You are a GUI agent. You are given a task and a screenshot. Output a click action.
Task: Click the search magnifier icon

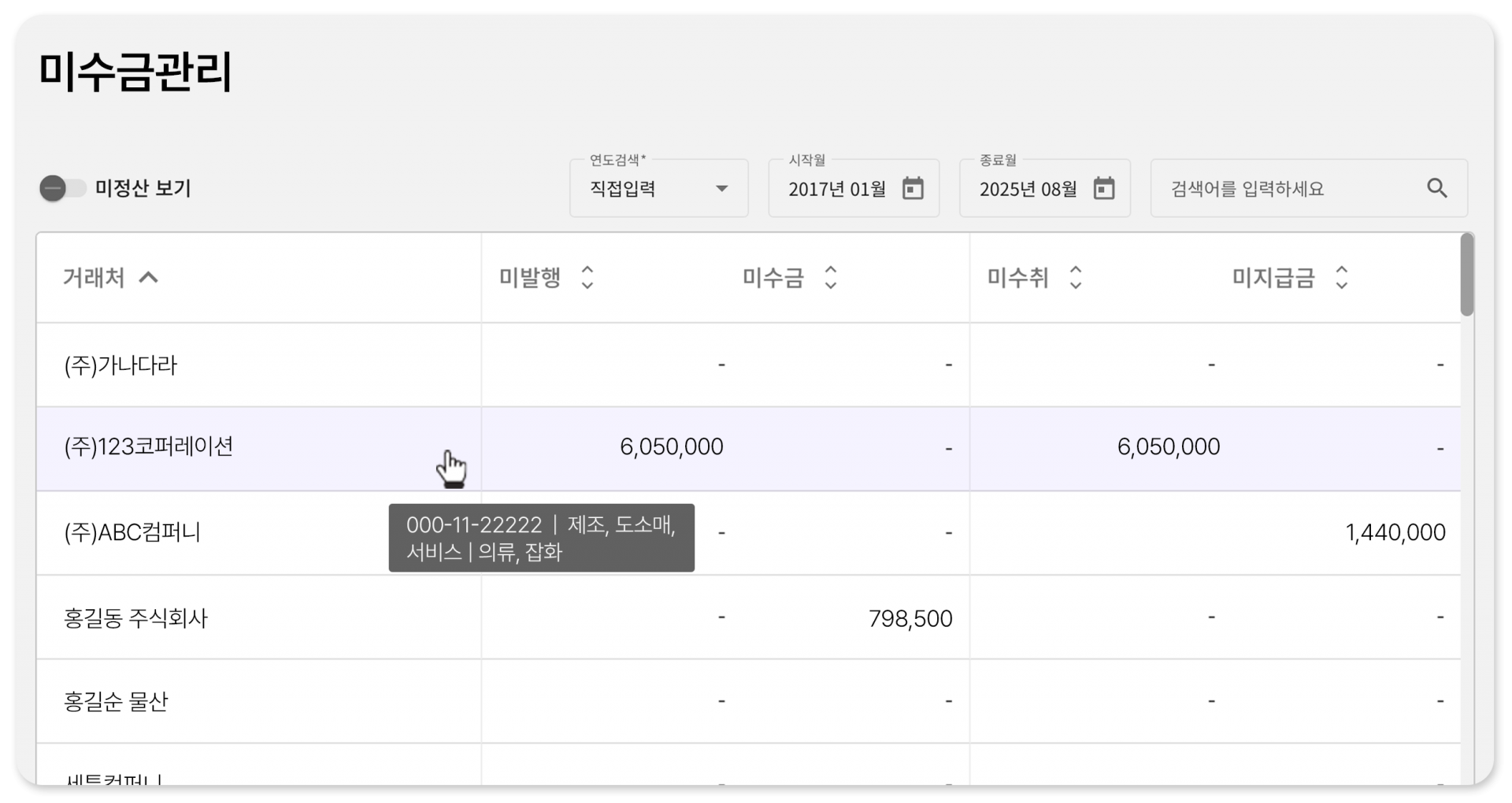[x=1437, y=189]
